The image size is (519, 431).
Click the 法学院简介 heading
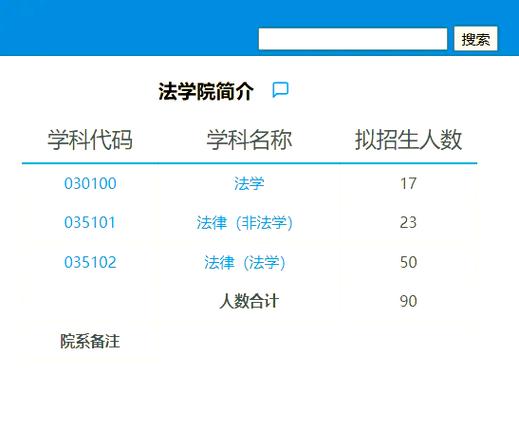[206, 91]
